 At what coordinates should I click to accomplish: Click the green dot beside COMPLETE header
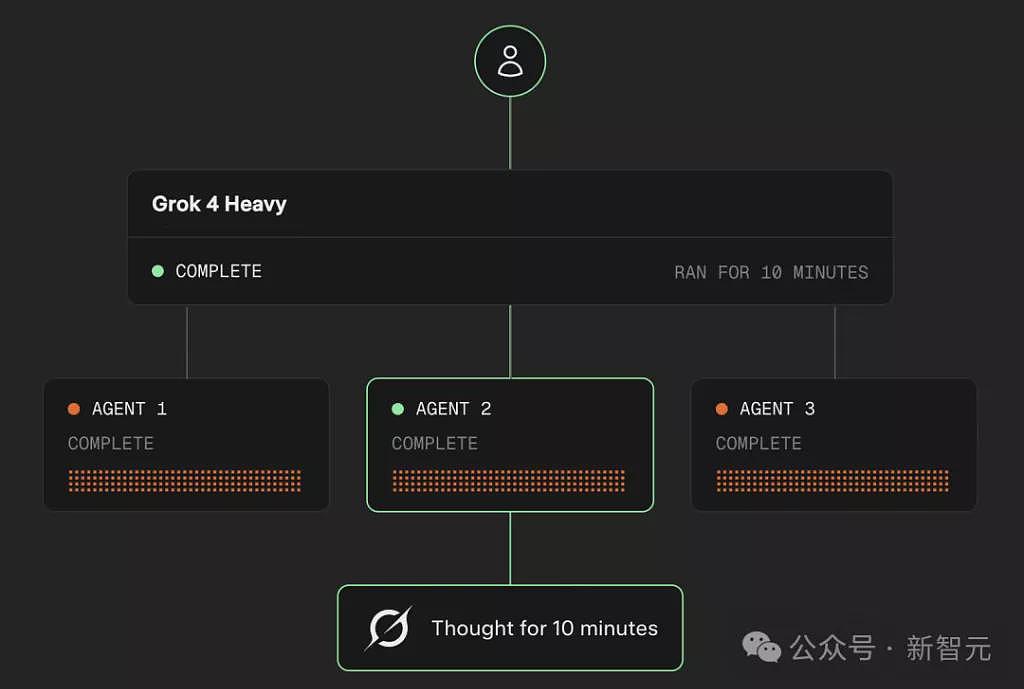[158, 271]
